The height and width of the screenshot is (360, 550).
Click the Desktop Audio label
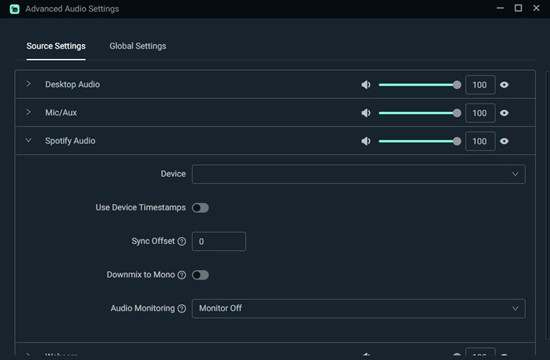[x=73, y=85]
